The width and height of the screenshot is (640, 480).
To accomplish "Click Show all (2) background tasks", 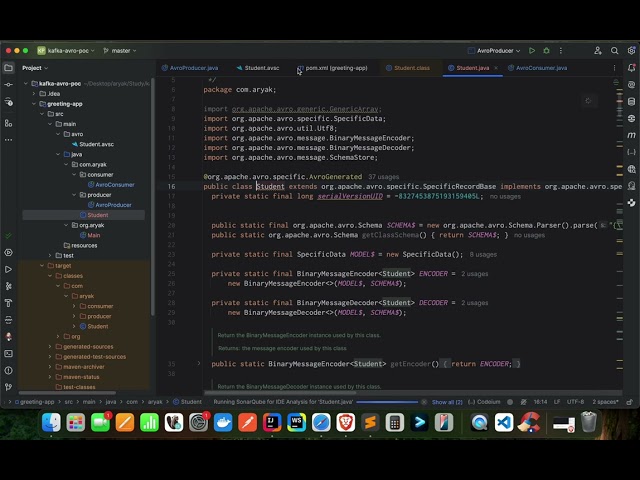I will pos(446,402).
